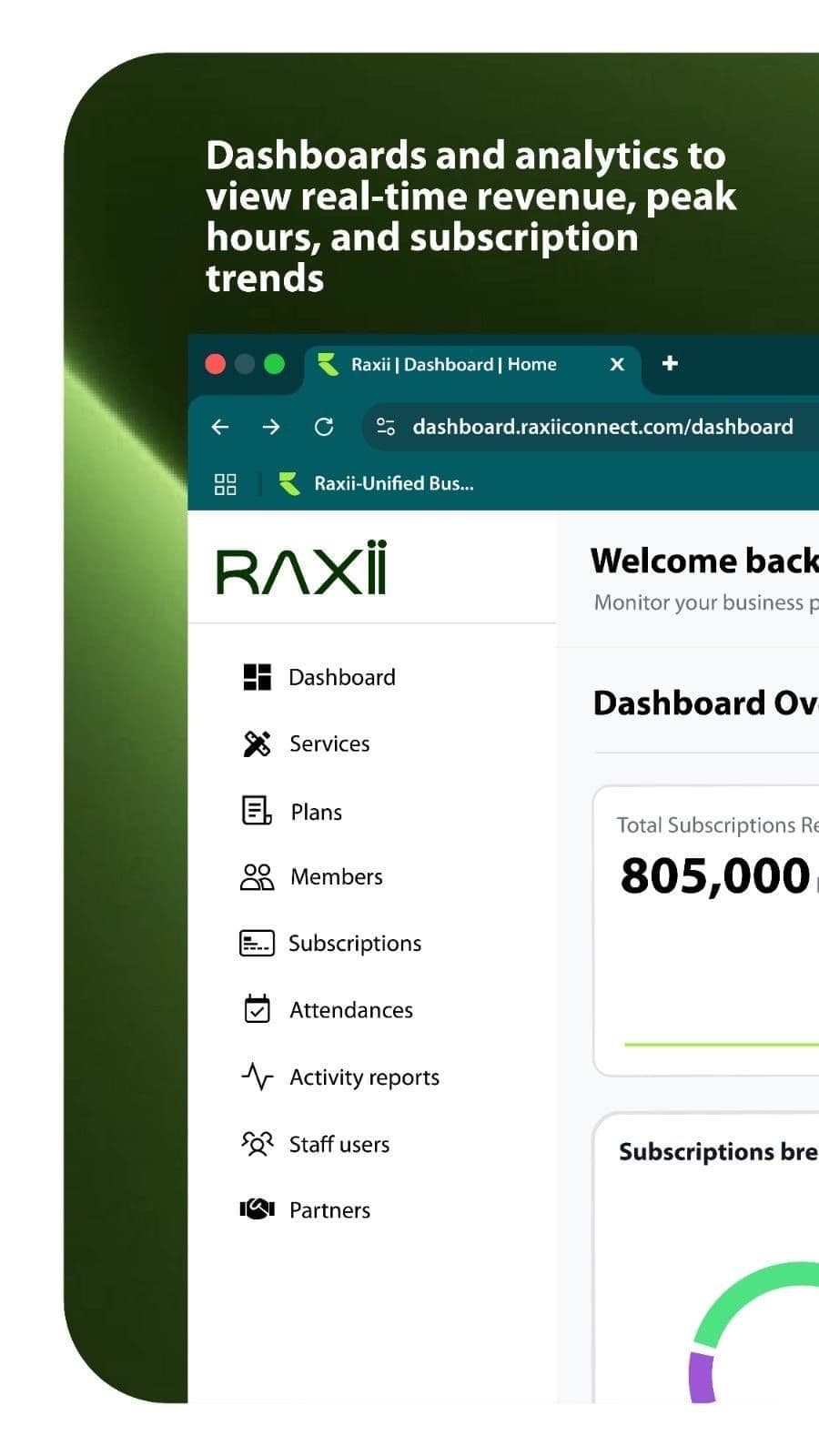Open a new browser tab with plus
The image size is (819, 1456).
click(670, 364)
